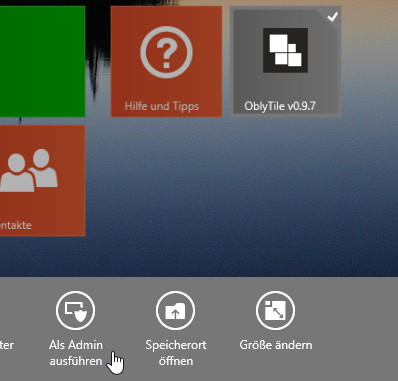Screen dimensions: 398x381
Task: Click the question mark circle icon
Action: pos(166,53)
